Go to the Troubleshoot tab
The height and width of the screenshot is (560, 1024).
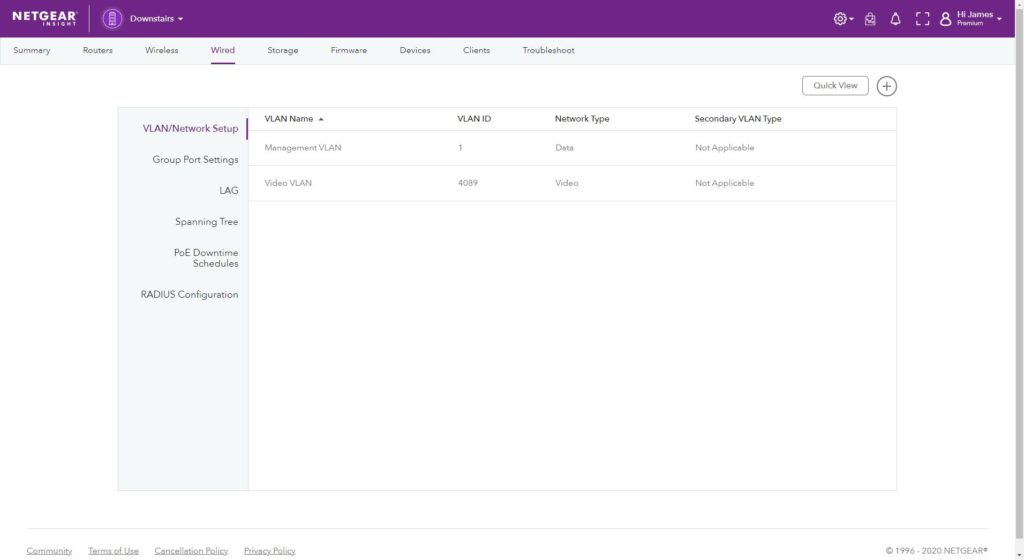[548, 50]
